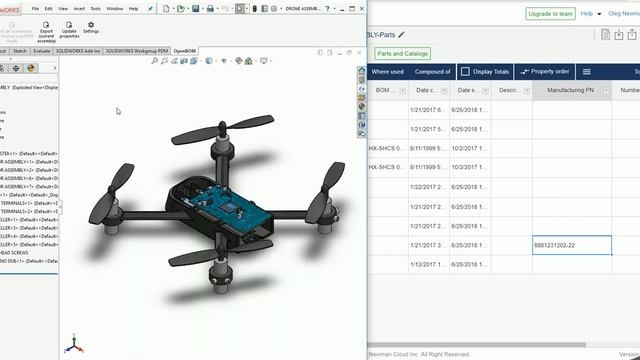The width and height of the screenshot is (640, 360).
Task: Click the Save disk icon
Action: pos(196,9)
